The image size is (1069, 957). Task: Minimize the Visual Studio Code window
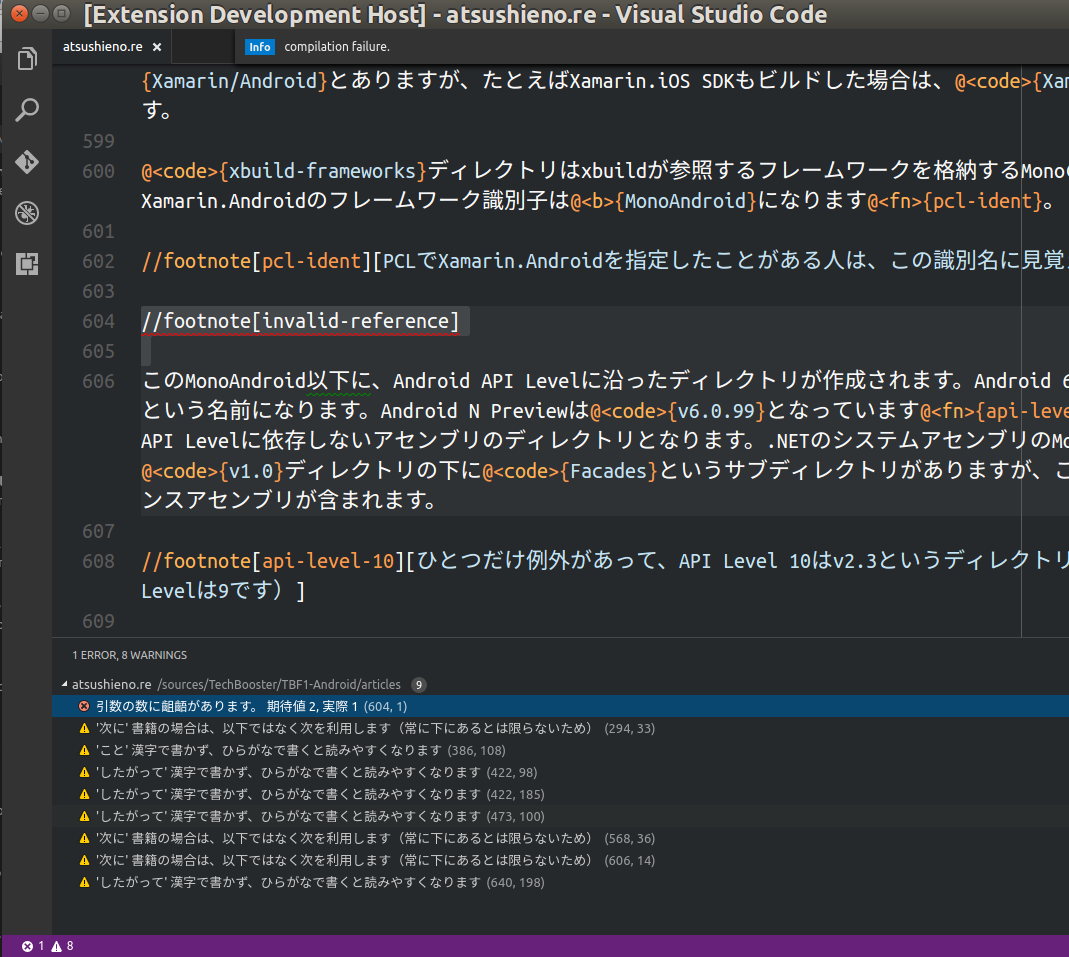click(x=41, y=14)
